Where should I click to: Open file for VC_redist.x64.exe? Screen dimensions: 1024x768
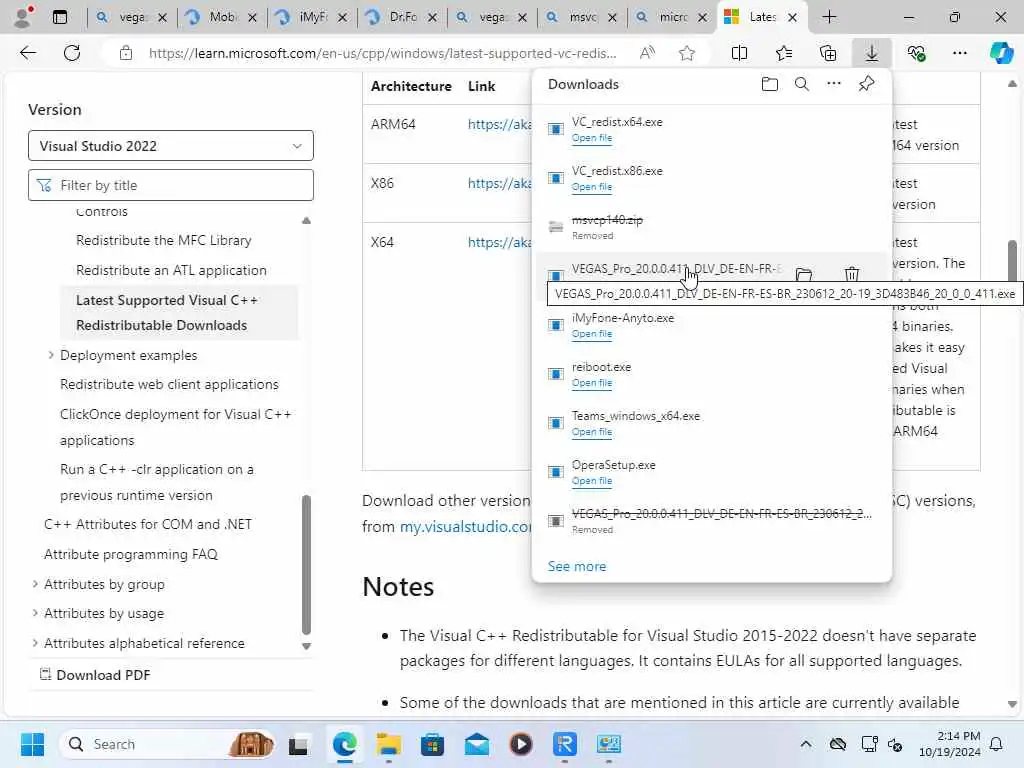tap(592, 138)
